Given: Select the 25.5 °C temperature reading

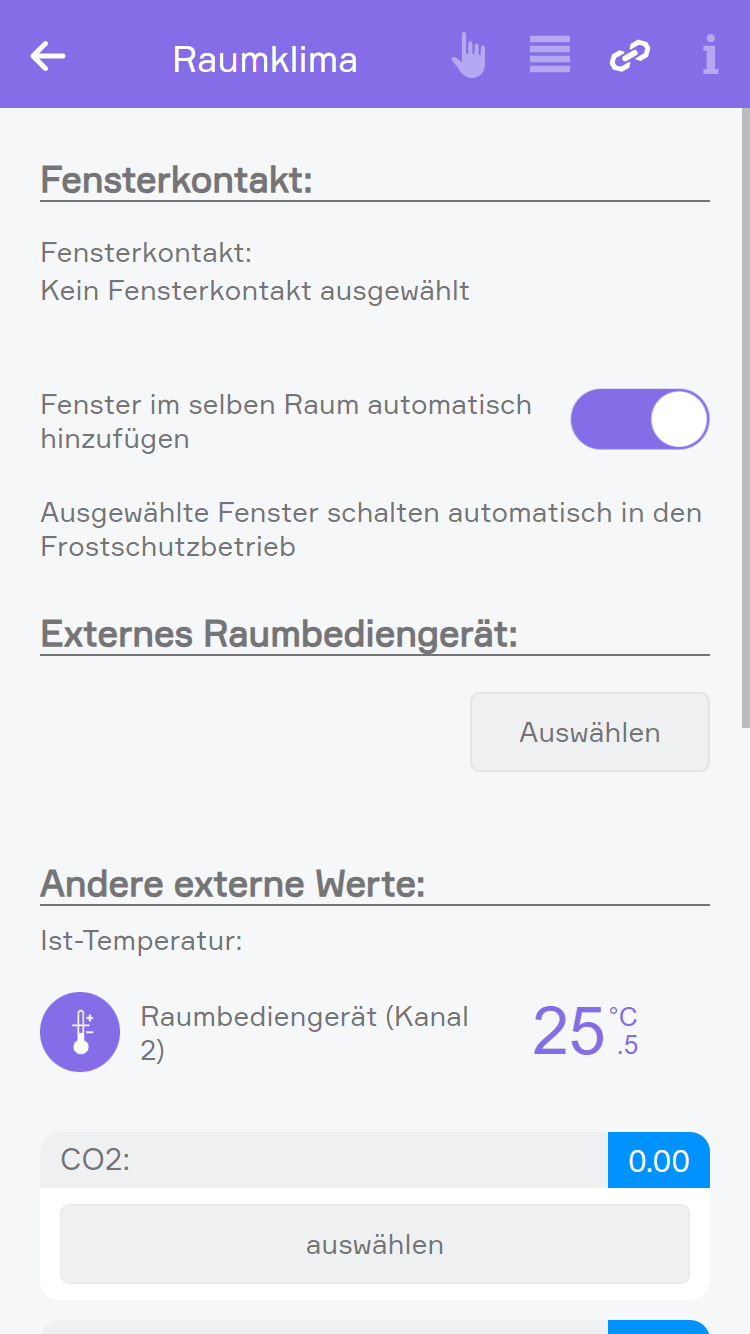Looking at the screenshot, I should tap(585, 1032).
